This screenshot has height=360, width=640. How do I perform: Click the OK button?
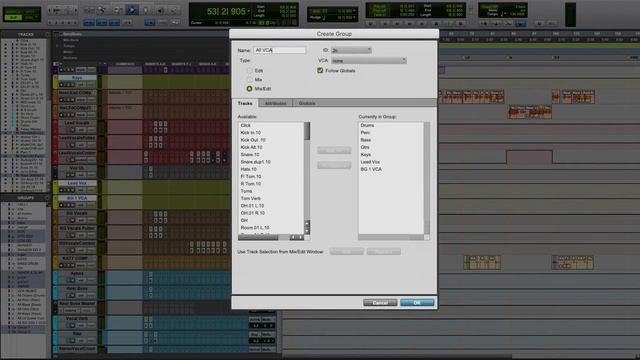[x=417, y=302]
